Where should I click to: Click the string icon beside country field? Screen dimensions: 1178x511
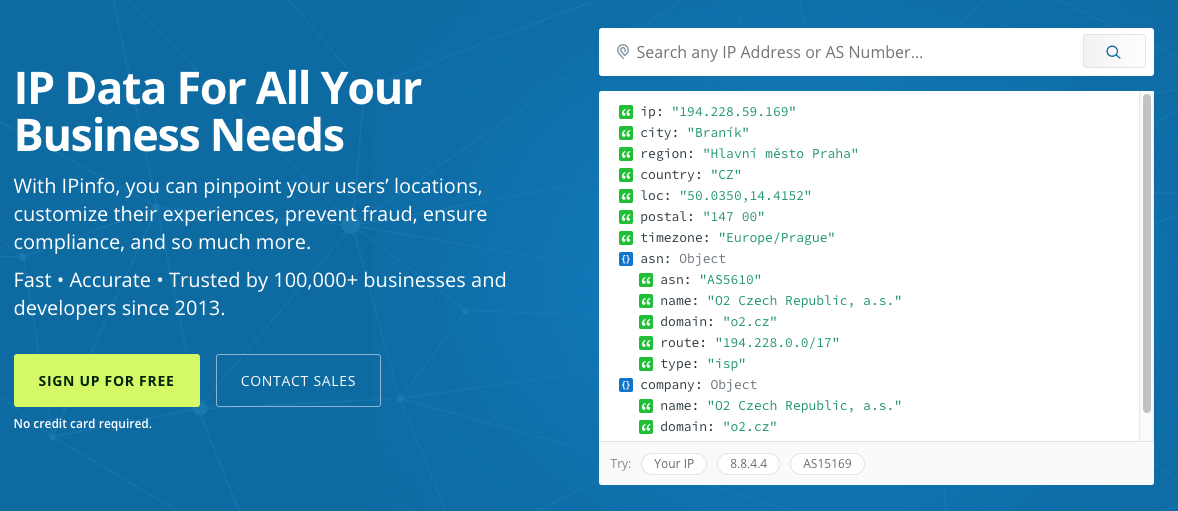626,175
